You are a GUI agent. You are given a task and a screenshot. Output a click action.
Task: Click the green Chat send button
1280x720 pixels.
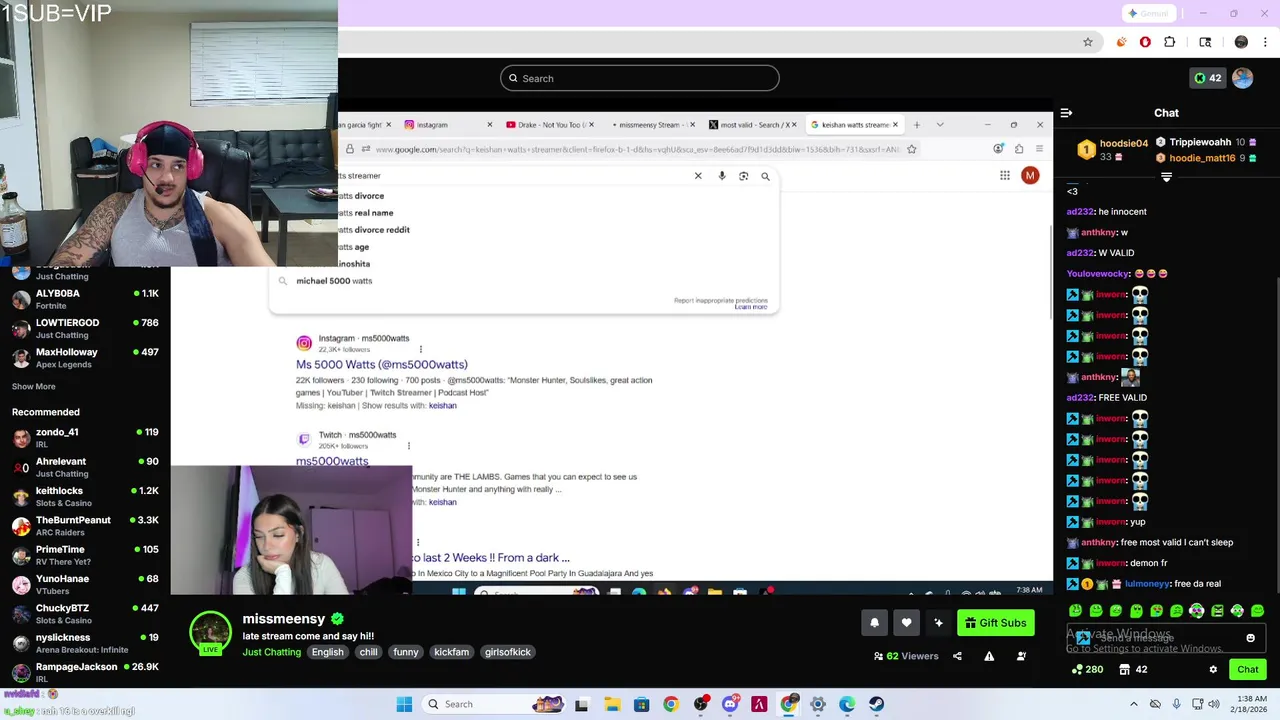coord(1248,670)
